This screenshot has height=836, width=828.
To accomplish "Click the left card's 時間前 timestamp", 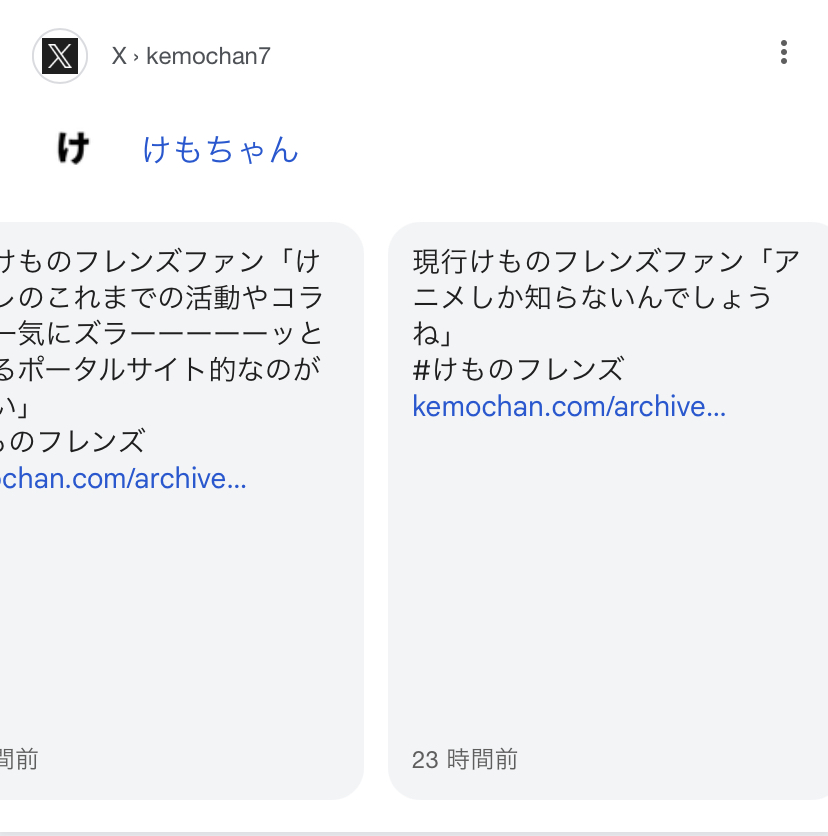I will [x=19, y=759].
